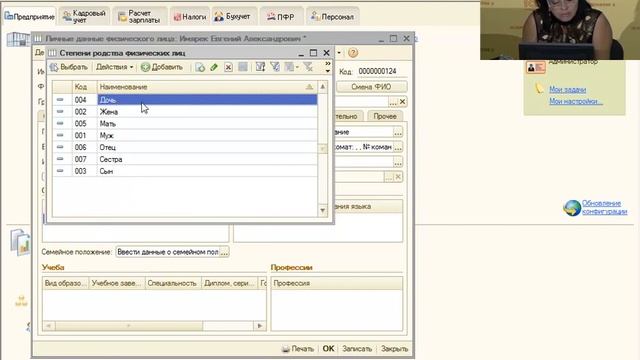Select the Сестра row
This screenshot has width=640, height=360.
185,159
